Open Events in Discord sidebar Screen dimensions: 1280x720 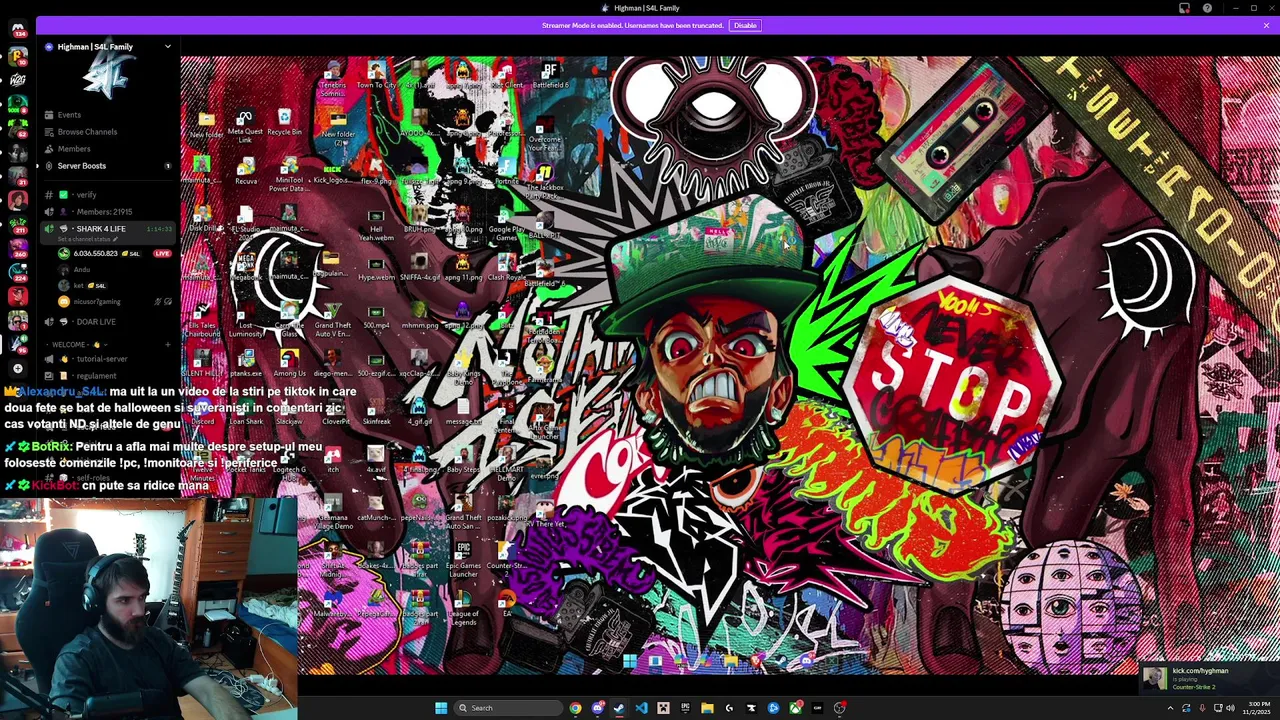pos(69,115)
